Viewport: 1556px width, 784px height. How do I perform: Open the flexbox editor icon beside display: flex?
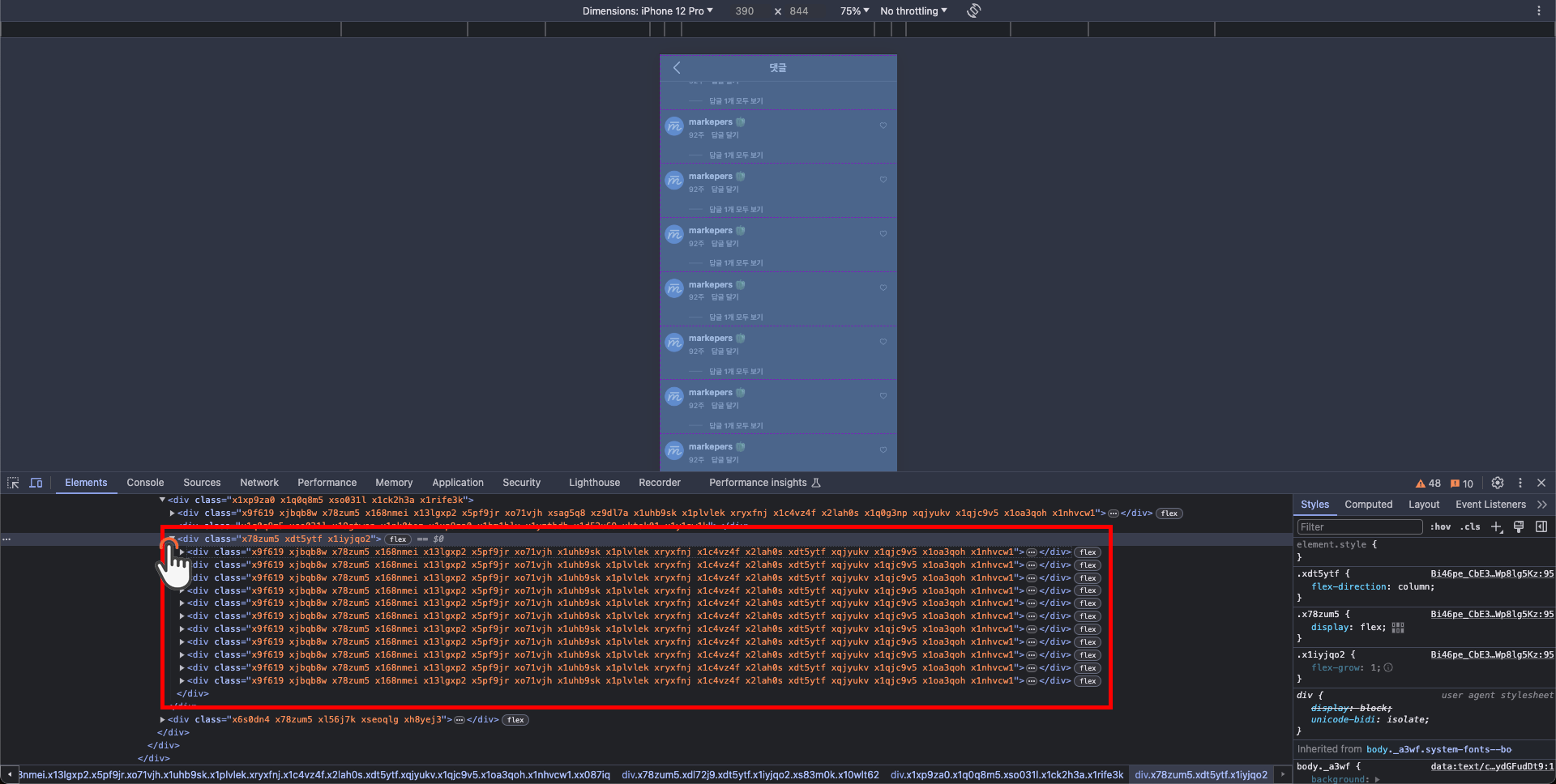pos(1398,628)
